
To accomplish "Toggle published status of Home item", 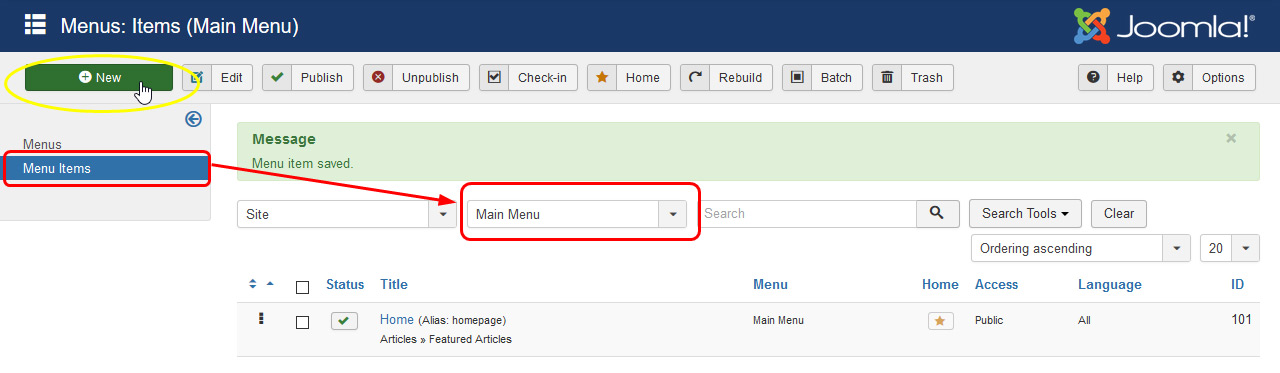I will (344, 321).
